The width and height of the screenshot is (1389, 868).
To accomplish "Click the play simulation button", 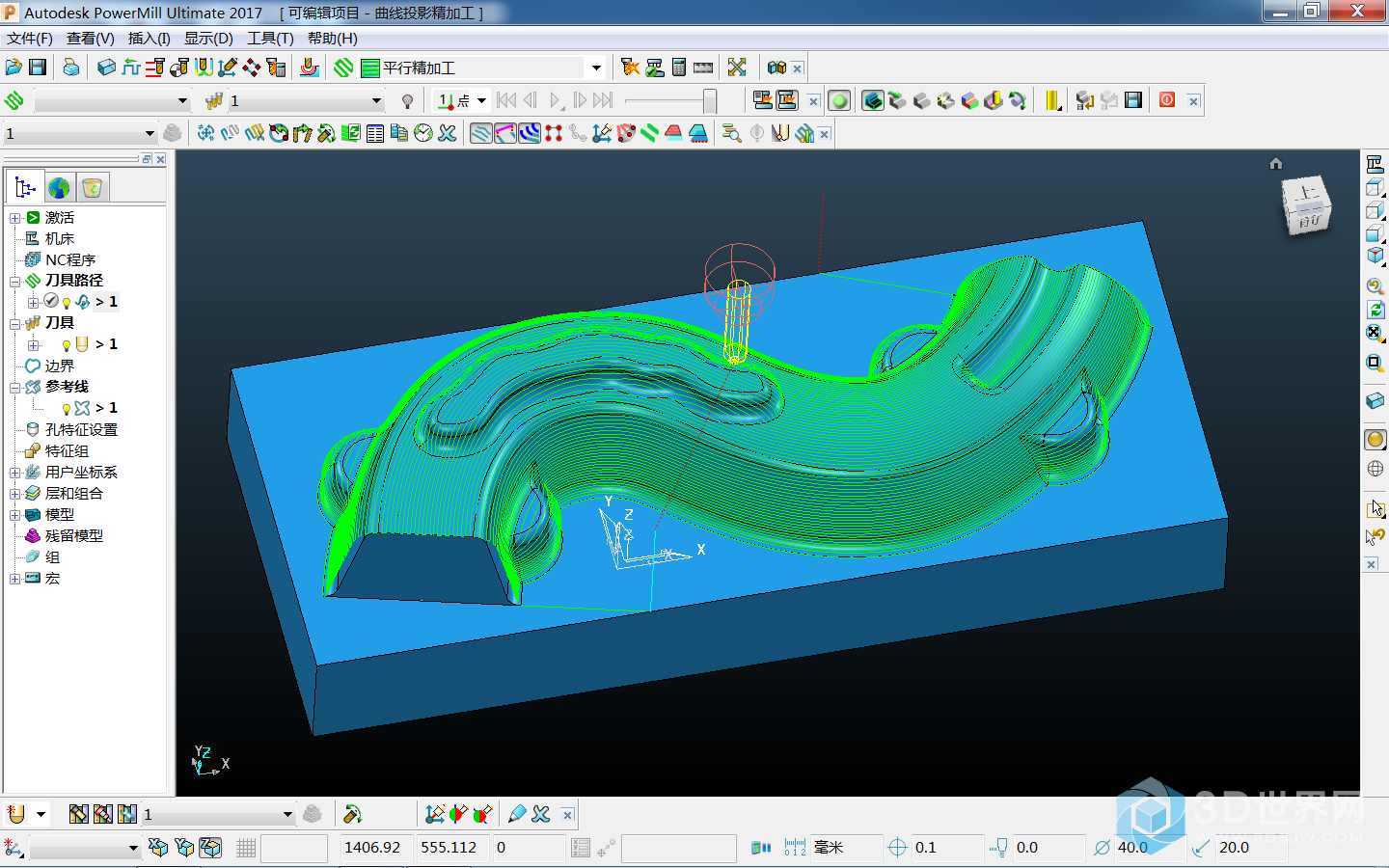I will pyautogui.click(x=556, y=100).
